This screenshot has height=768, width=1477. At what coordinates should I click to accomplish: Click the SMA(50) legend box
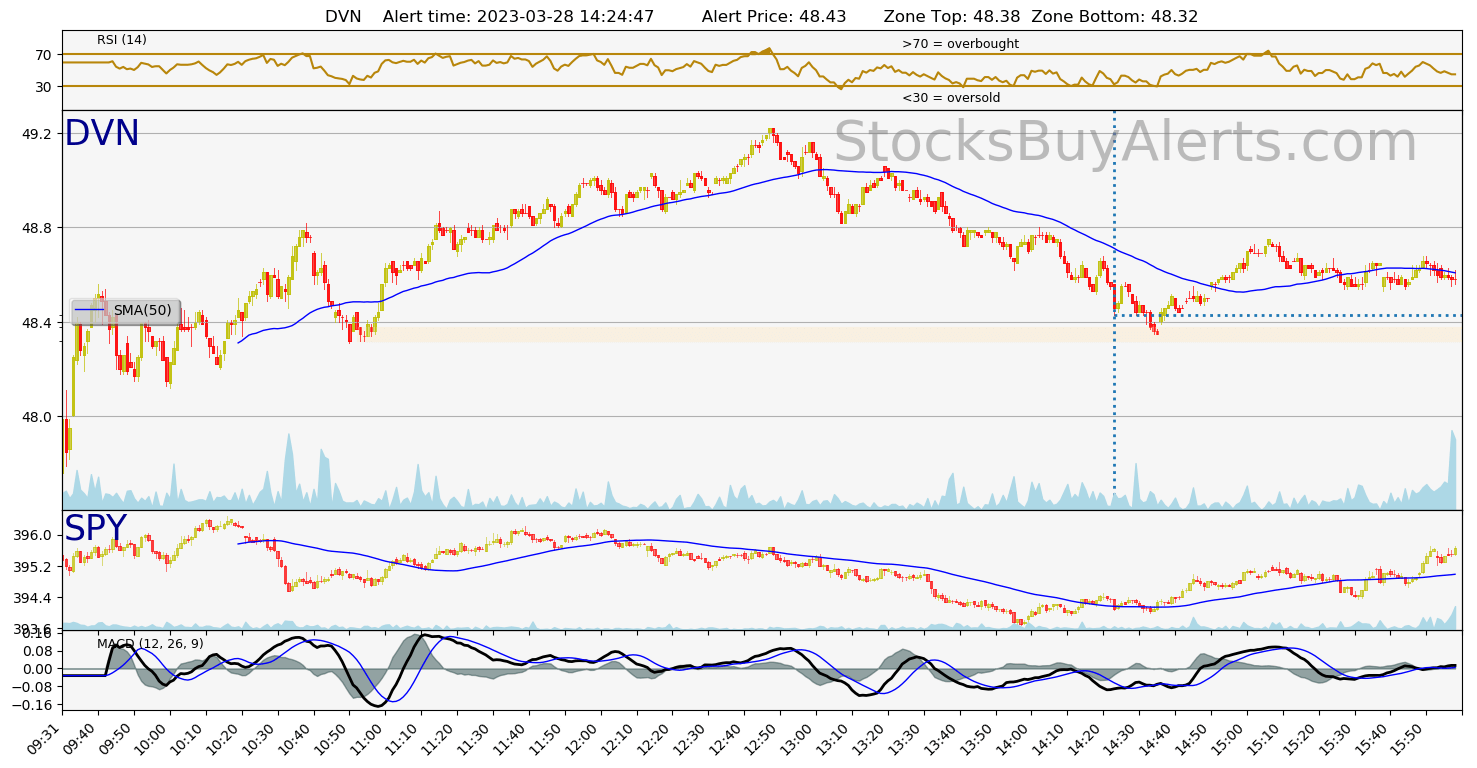coord(125,311)
